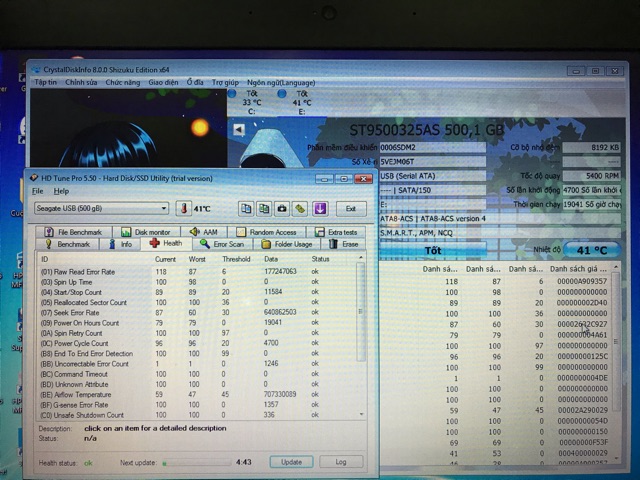This screenshot has width=640, height=480.
Task: Click the thermometer temperature icon
Action: click(182, 208)
